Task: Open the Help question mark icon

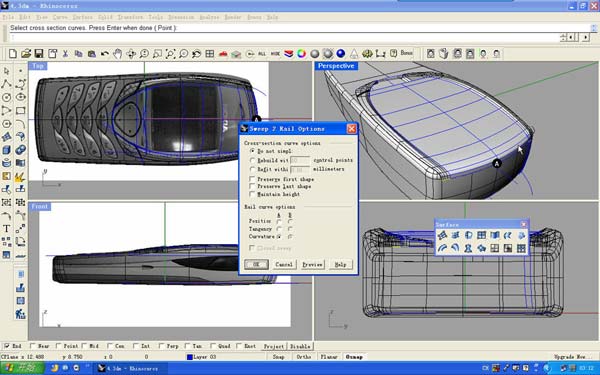Action: [393, 54]
